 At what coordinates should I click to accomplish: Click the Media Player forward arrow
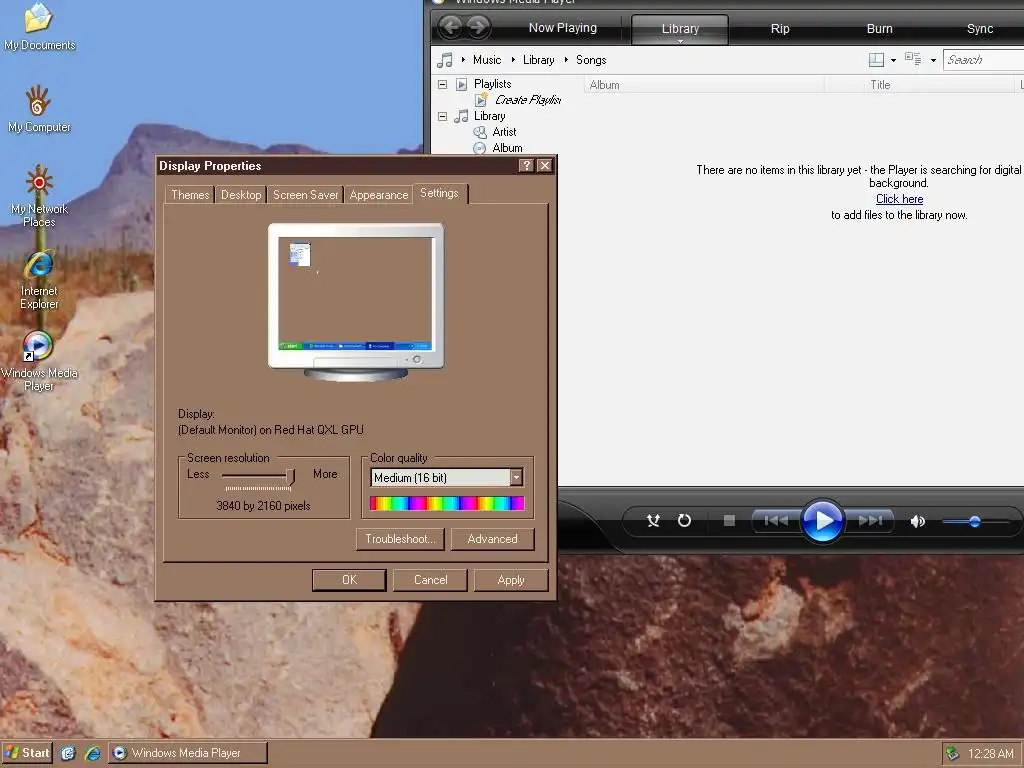478,27
